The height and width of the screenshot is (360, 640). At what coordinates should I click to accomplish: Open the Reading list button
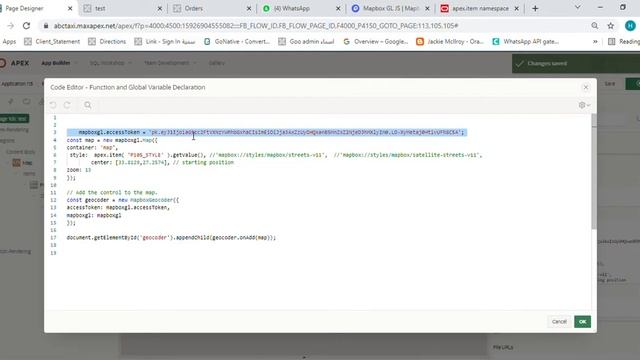click(624, 42)
